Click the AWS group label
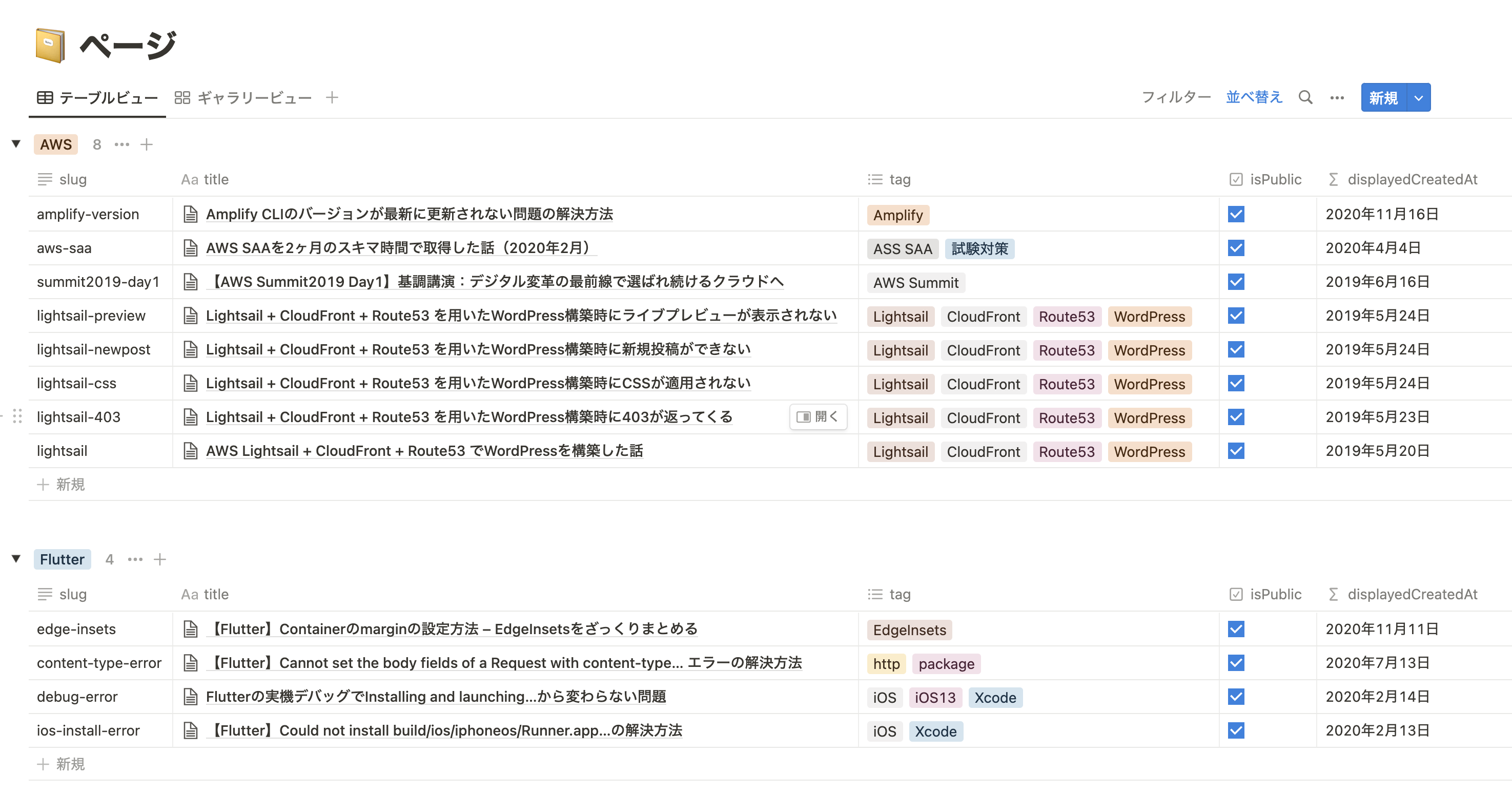This screenshot has width=1512, height=796. (x=56, y=144)
